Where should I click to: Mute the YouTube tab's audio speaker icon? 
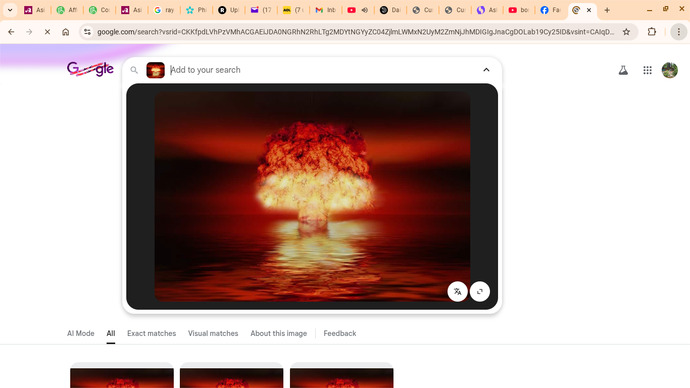(365, 10)
